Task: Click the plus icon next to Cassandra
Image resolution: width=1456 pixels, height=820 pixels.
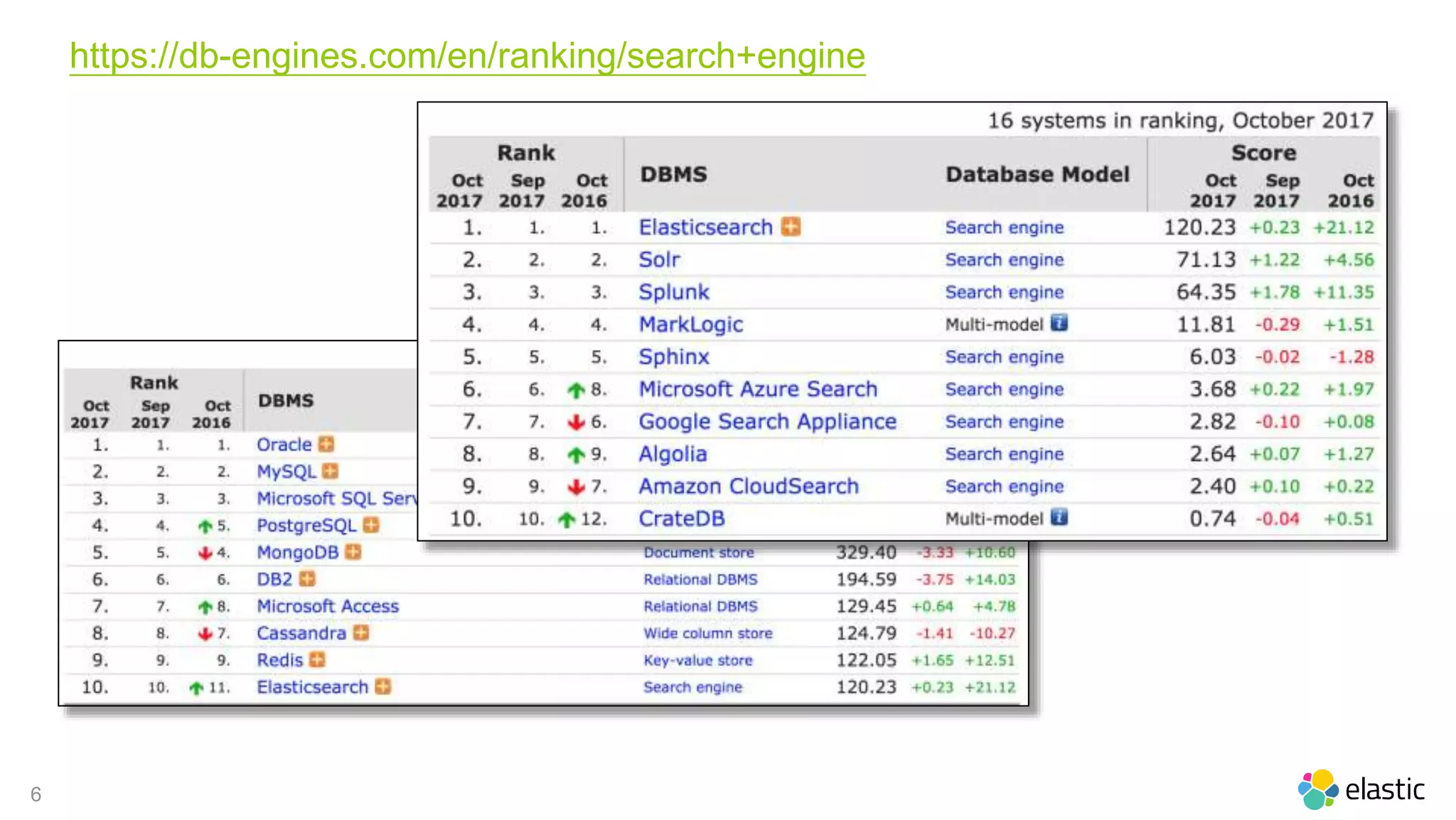Action: pos(361,632)
